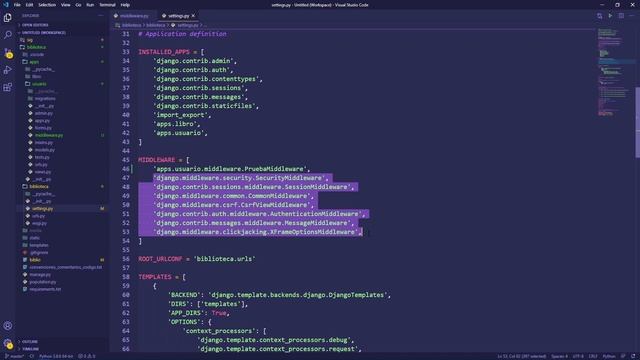Click the master branch indicator in status bar
The height and width of the screenshot is (360, 640).
pyautogui.click(x=14, y=356)
